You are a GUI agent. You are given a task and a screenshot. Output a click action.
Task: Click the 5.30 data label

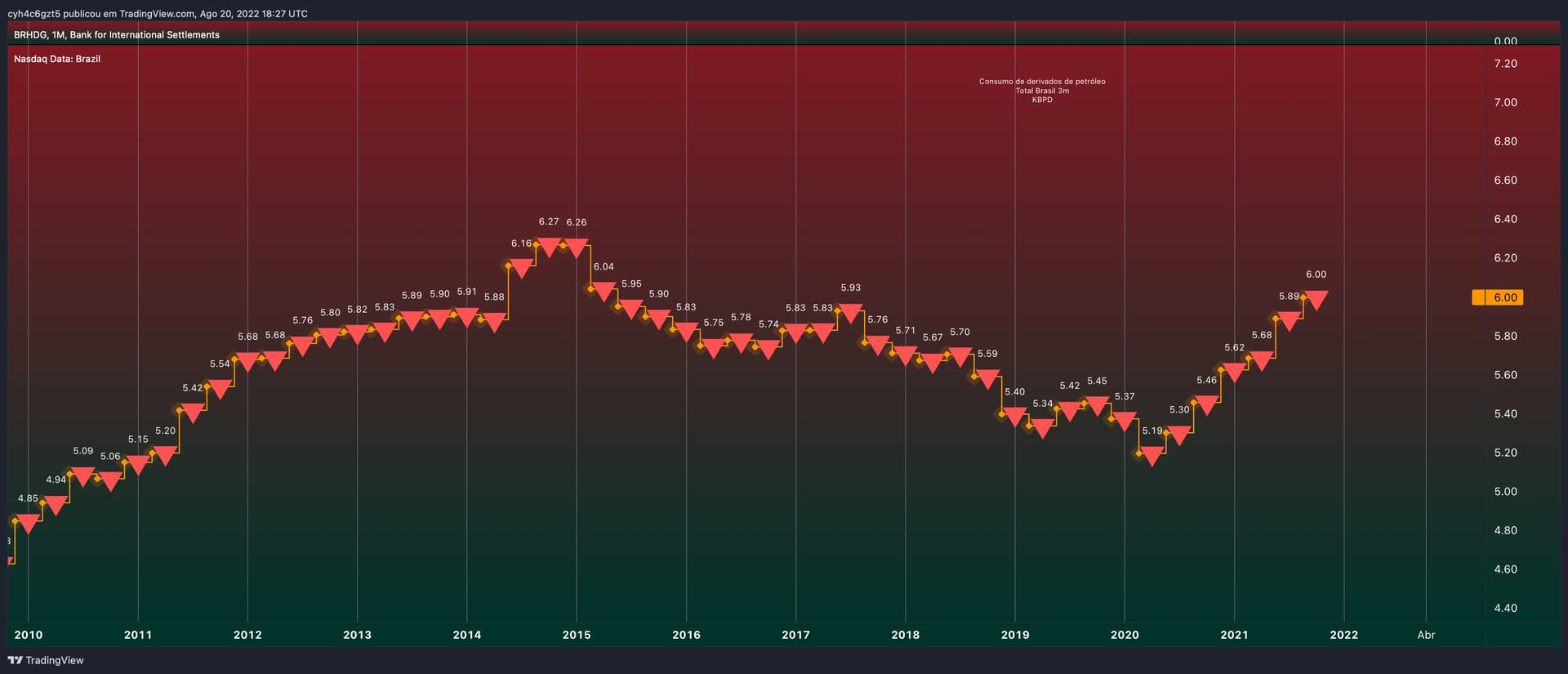pos(1179,410)
